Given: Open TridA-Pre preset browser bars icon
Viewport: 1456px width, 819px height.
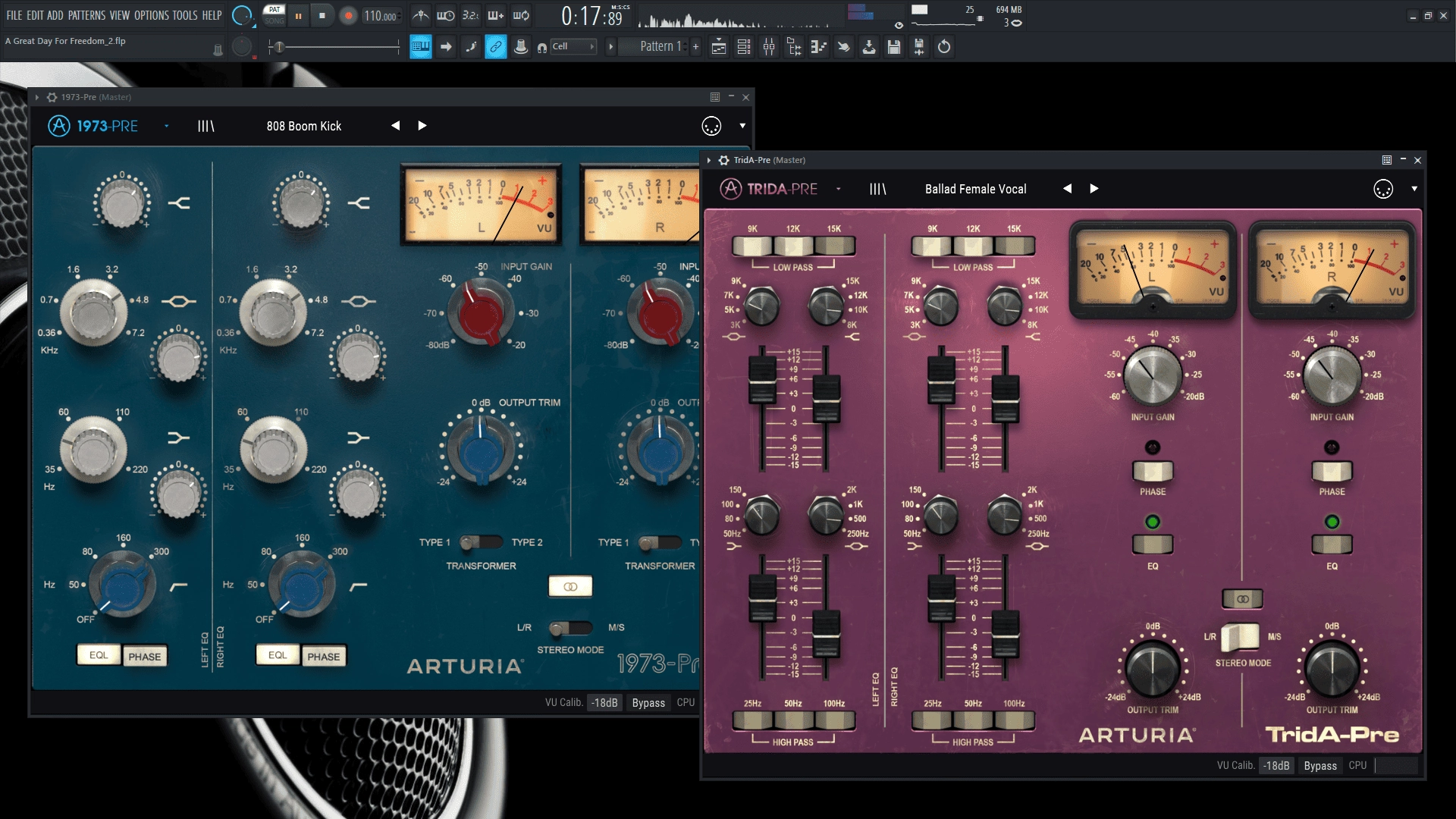Looking at the screenshot, I should pyautogui.click(x=877, y=189).
